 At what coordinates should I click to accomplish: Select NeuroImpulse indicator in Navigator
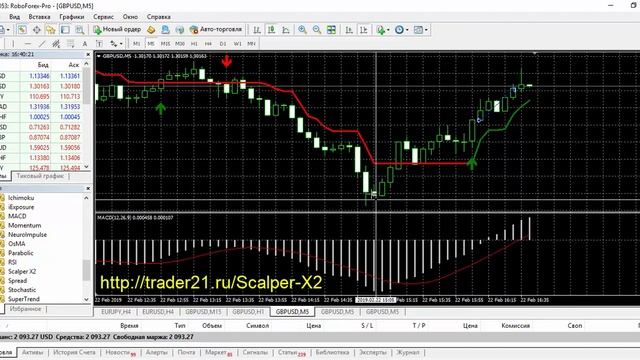coord(27,235)
